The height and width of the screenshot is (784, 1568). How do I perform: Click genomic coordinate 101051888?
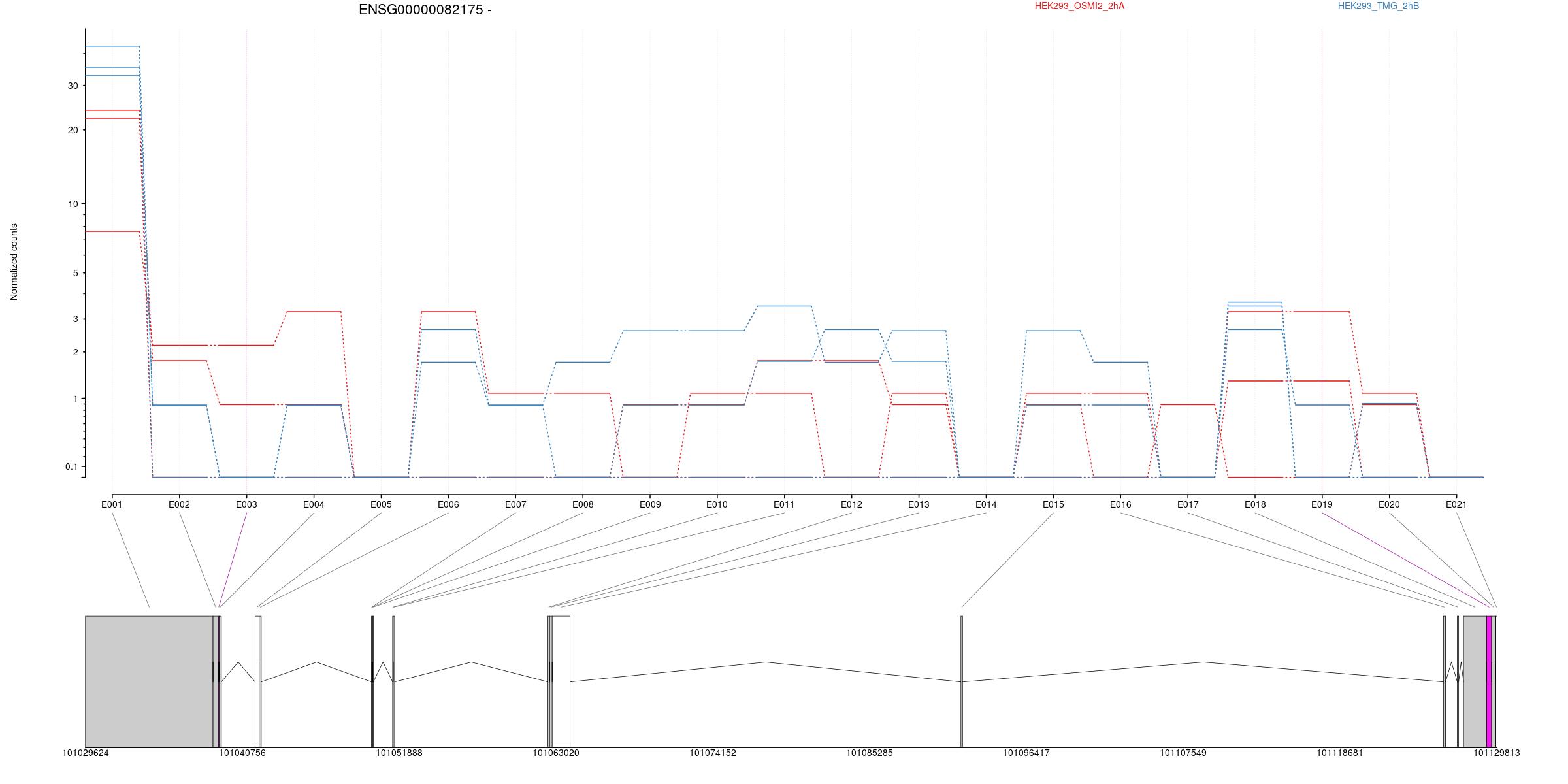399,753
